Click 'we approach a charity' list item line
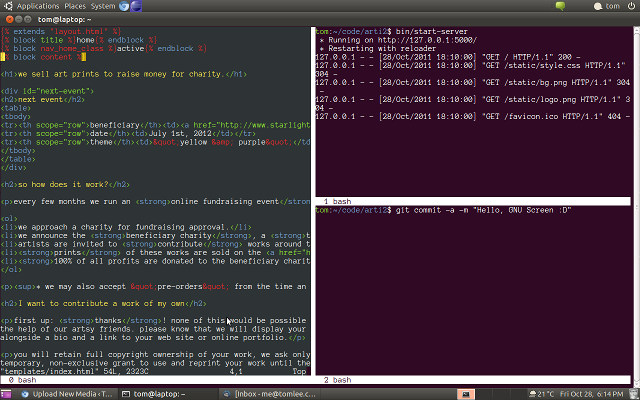This screenshot has height=400, width=640. pyautogui.click(x=126, y=227)
